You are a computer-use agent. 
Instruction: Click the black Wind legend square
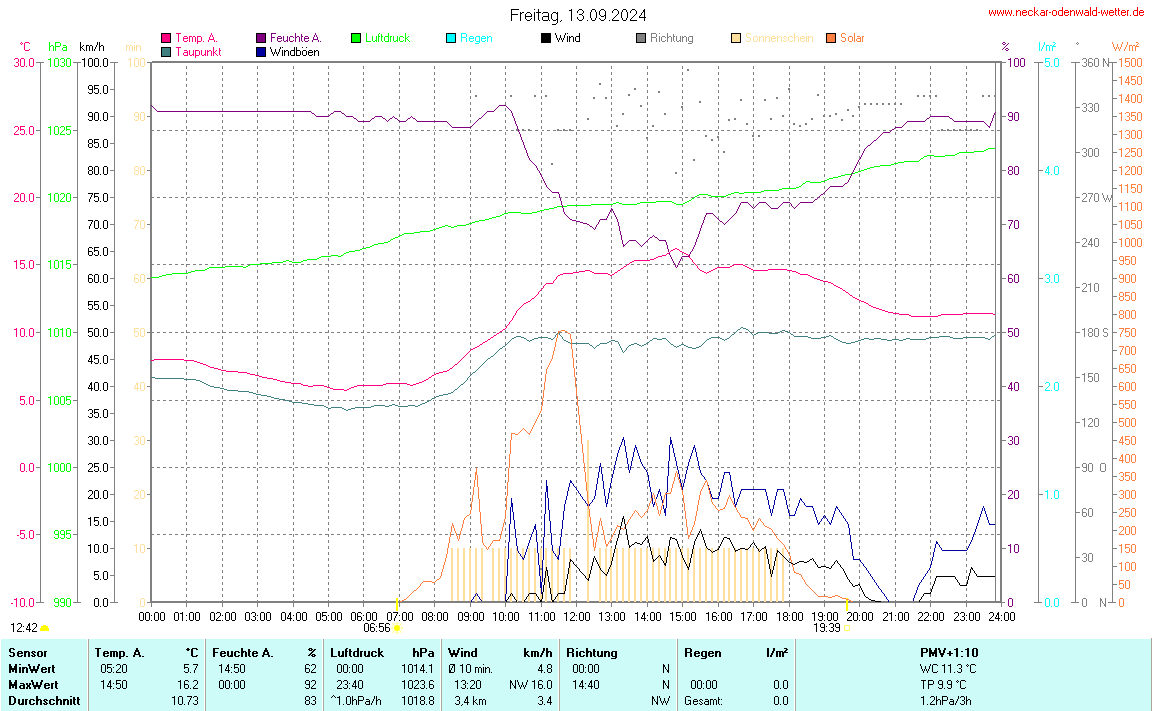coord(546,39)
